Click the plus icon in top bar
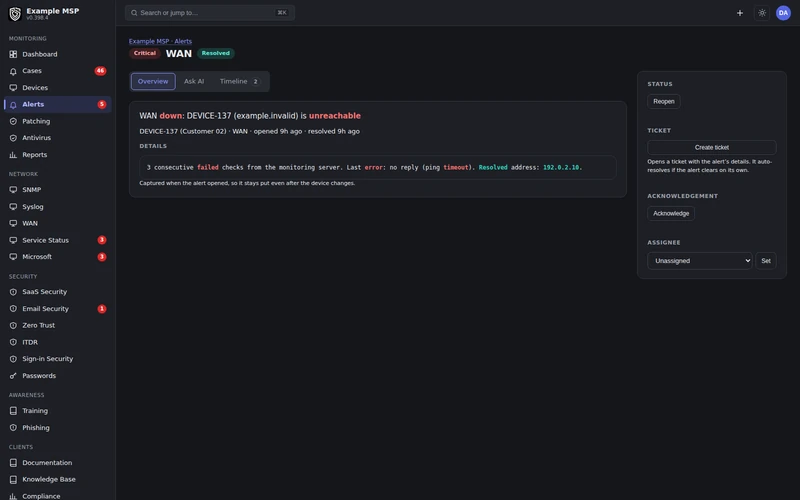 point(740,13)
